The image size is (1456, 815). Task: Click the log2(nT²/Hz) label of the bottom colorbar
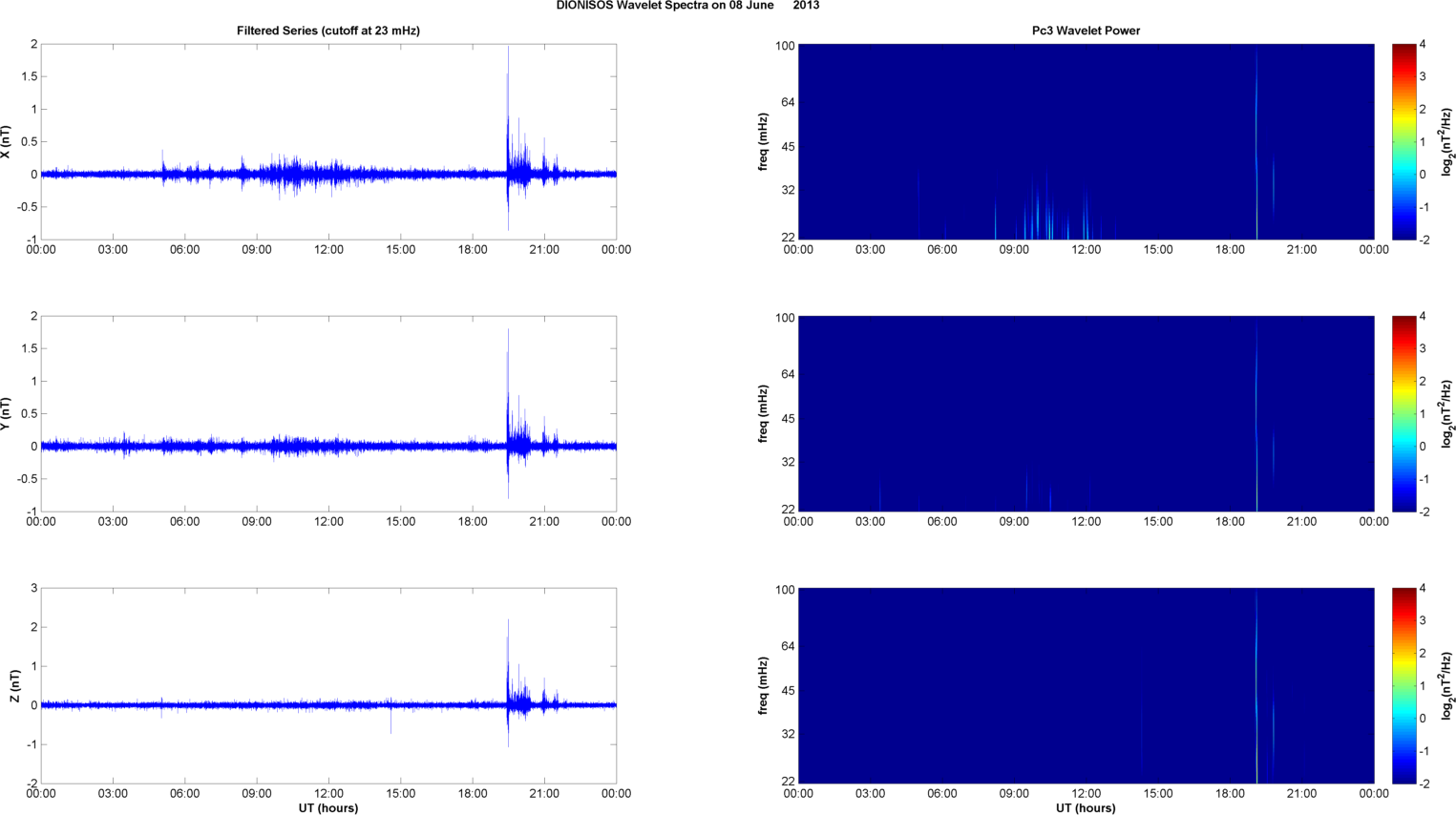[1446, 686]
